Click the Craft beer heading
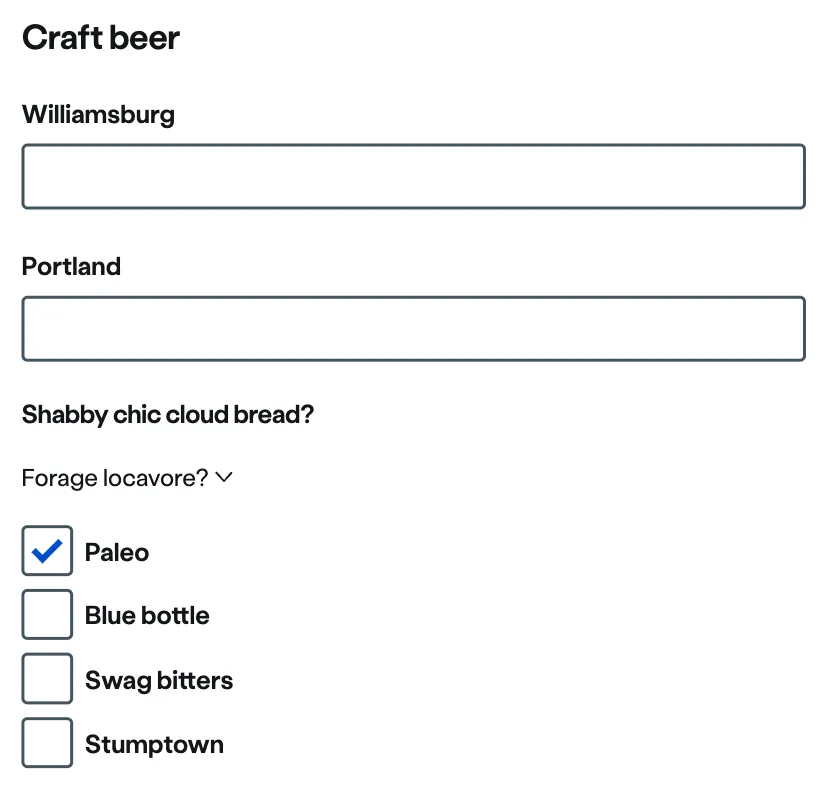 click(101, 38)
